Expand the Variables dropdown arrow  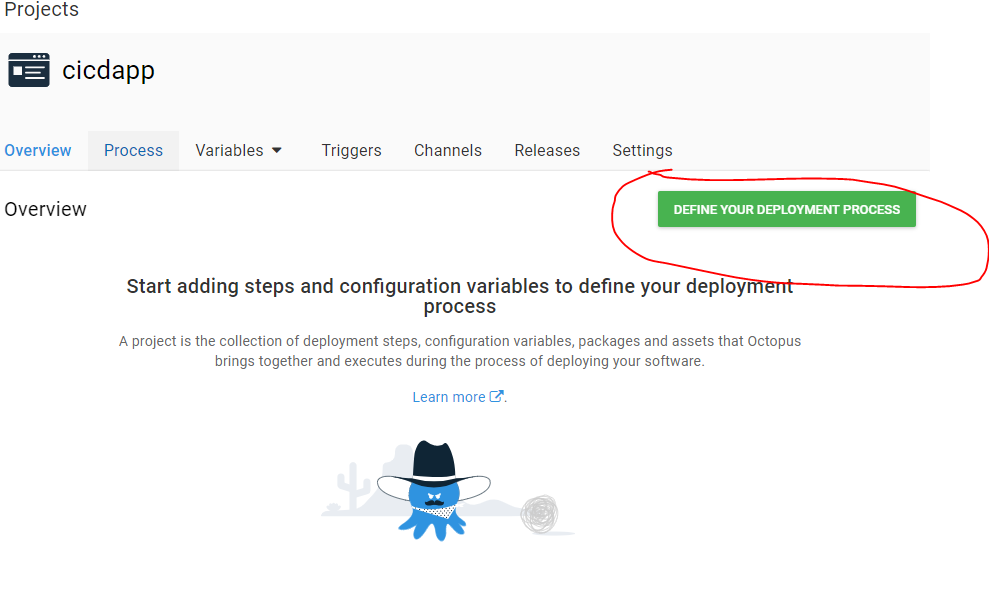[277, 150]
